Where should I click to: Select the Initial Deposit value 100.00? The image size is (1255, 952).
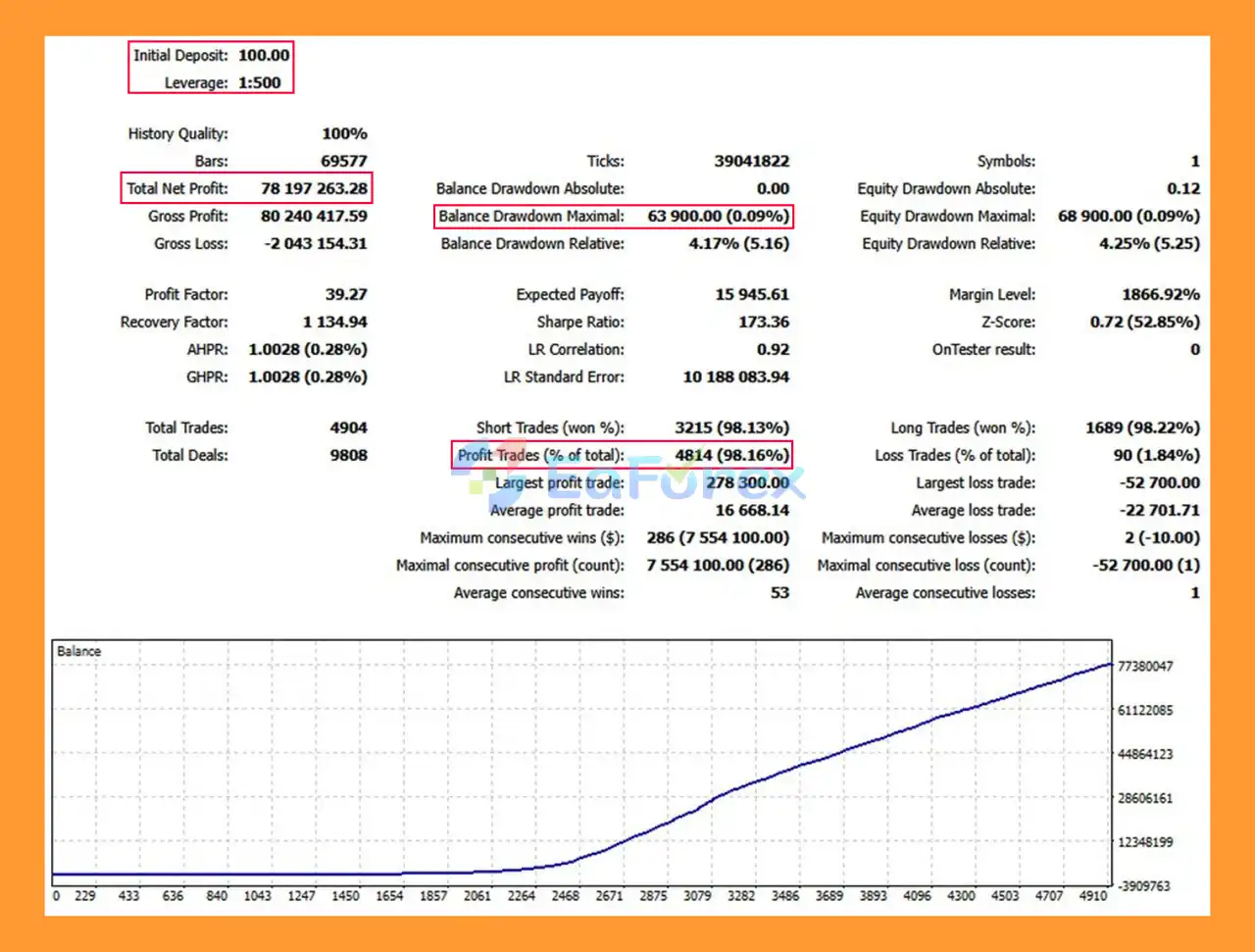264,55
